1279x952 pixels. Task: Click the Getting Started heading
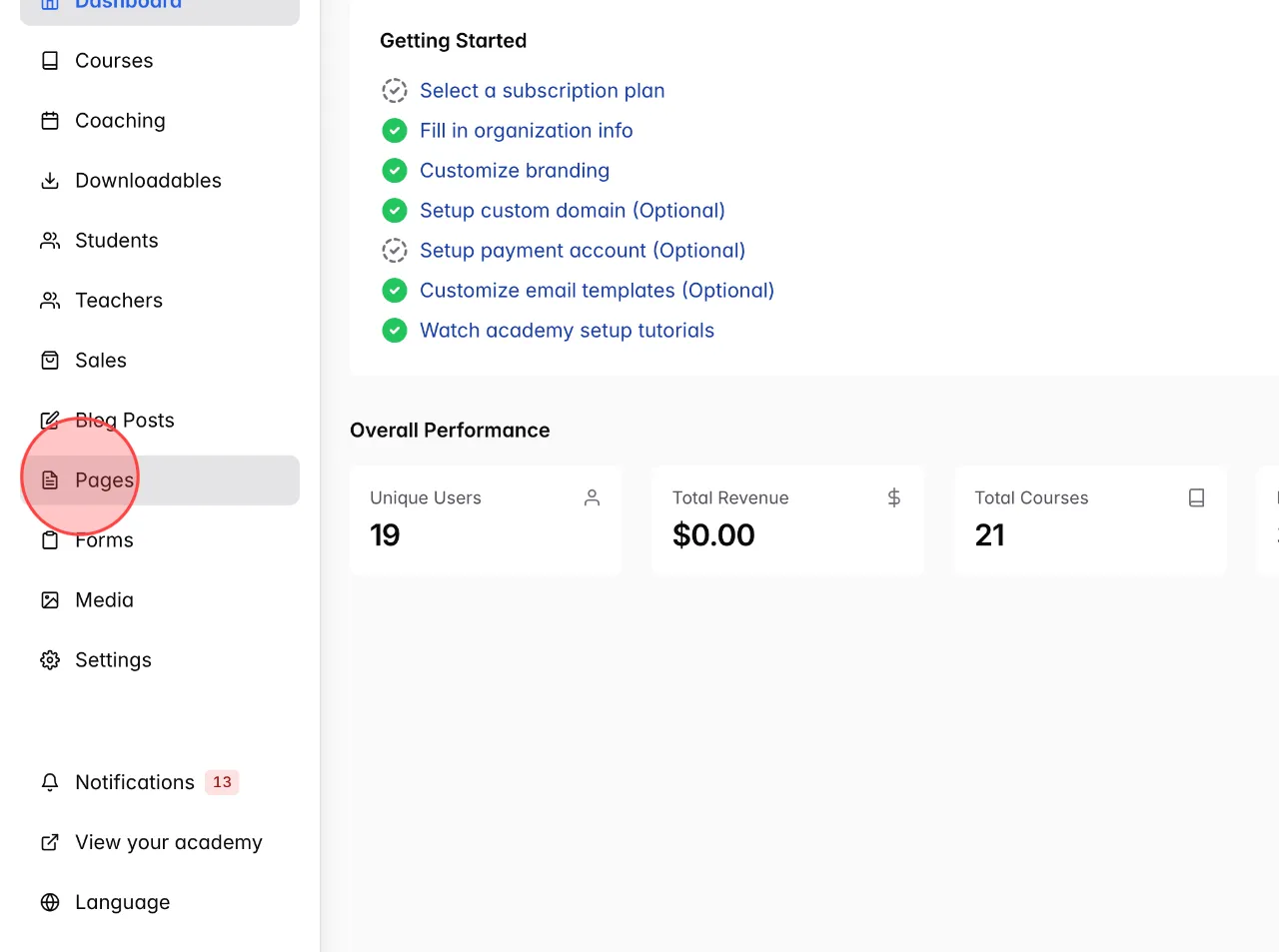point(454,41)
